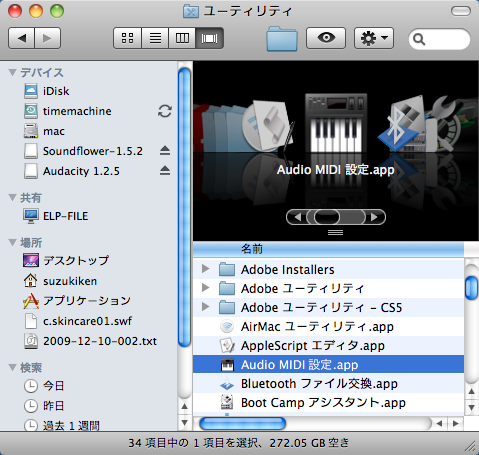479x455 pixels.
Task: Select Audio MIDI 設定.app row
Action: click(x=328, y=365)
